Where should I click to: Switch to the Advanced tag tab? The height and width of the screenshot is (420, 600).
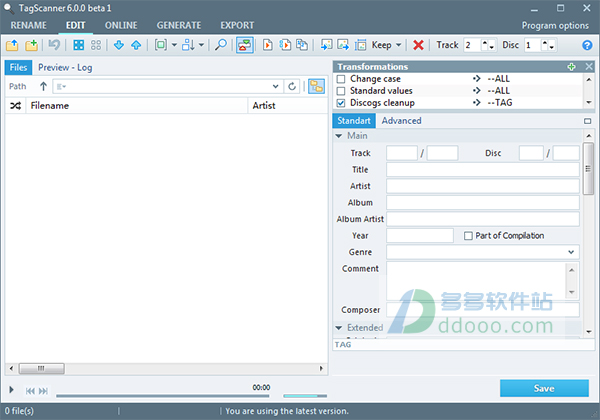[x=401, y=121]
